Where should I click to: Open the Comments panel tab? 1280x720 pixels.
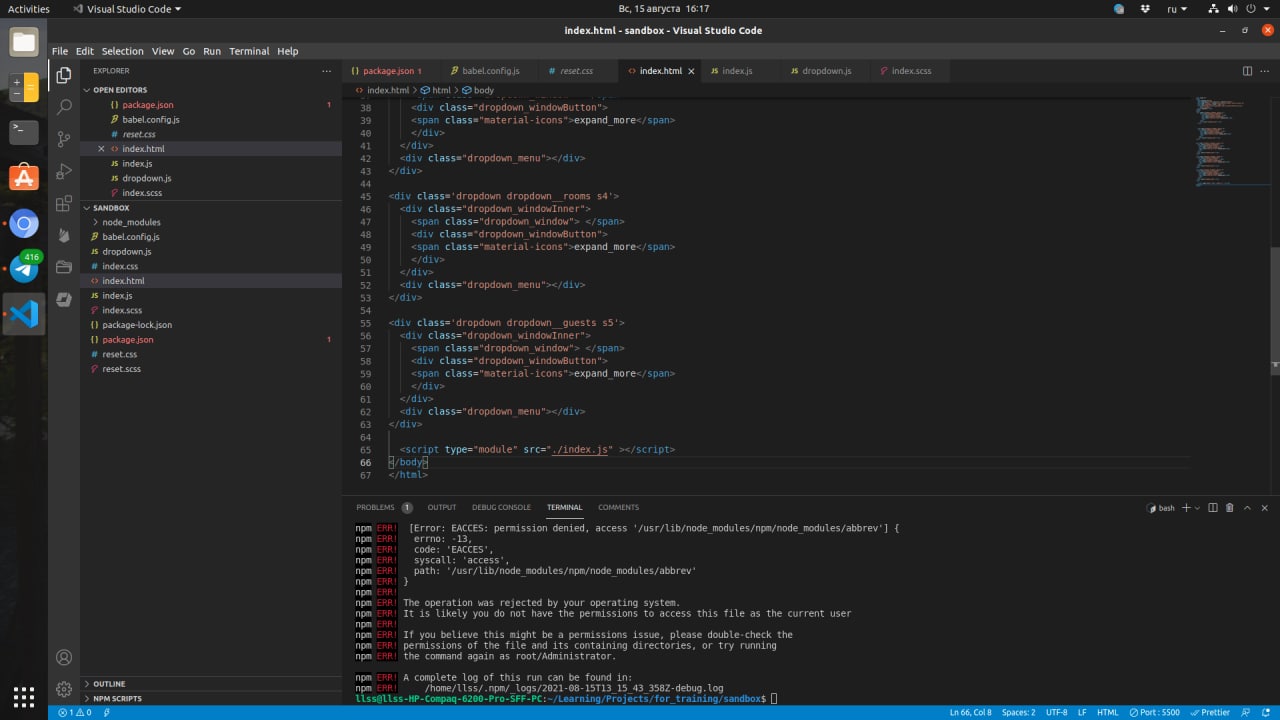pyautogui.click(x=618, y=508)
